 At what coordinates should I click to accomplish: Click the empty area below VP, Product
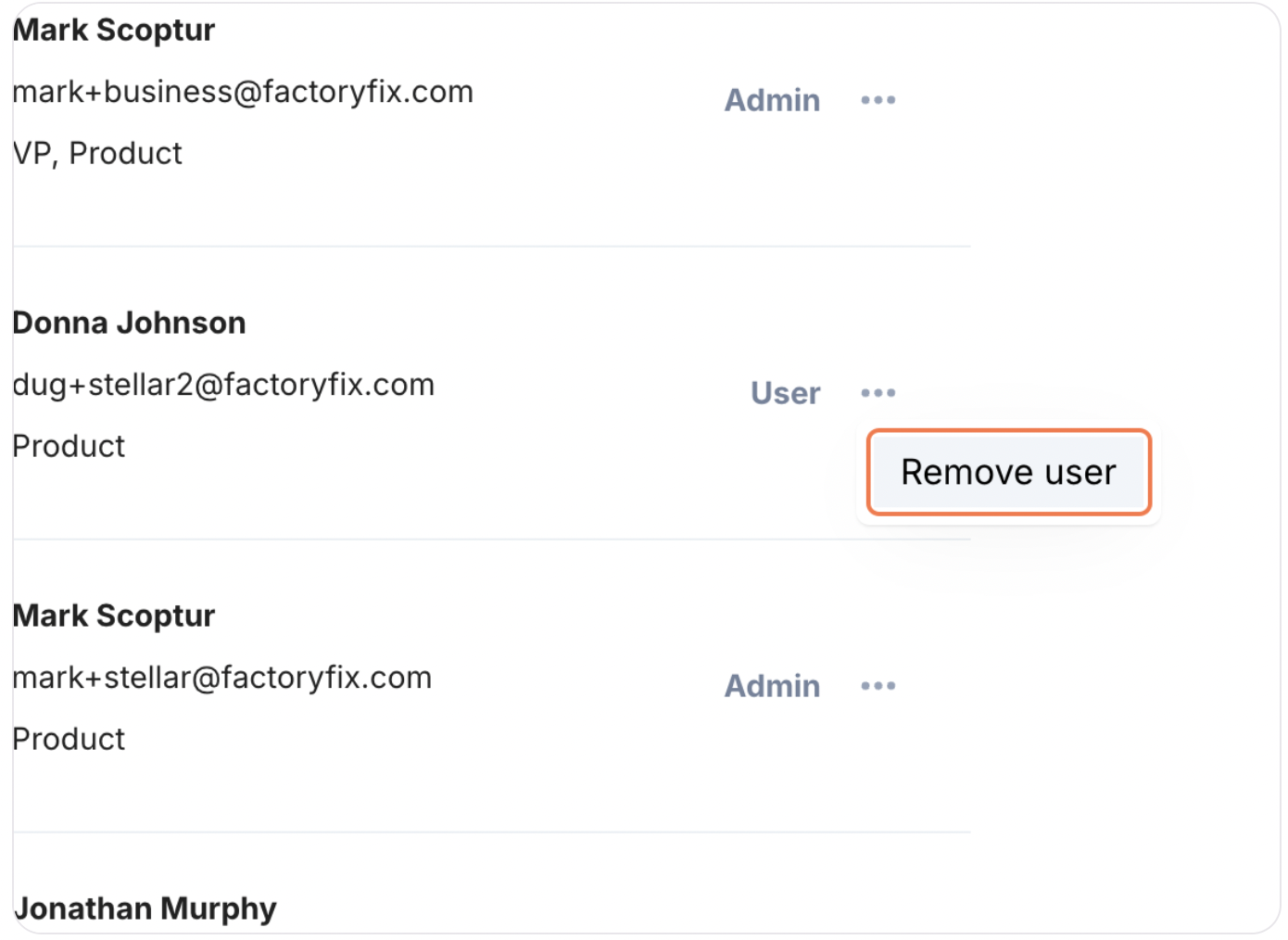click(371, 209)
